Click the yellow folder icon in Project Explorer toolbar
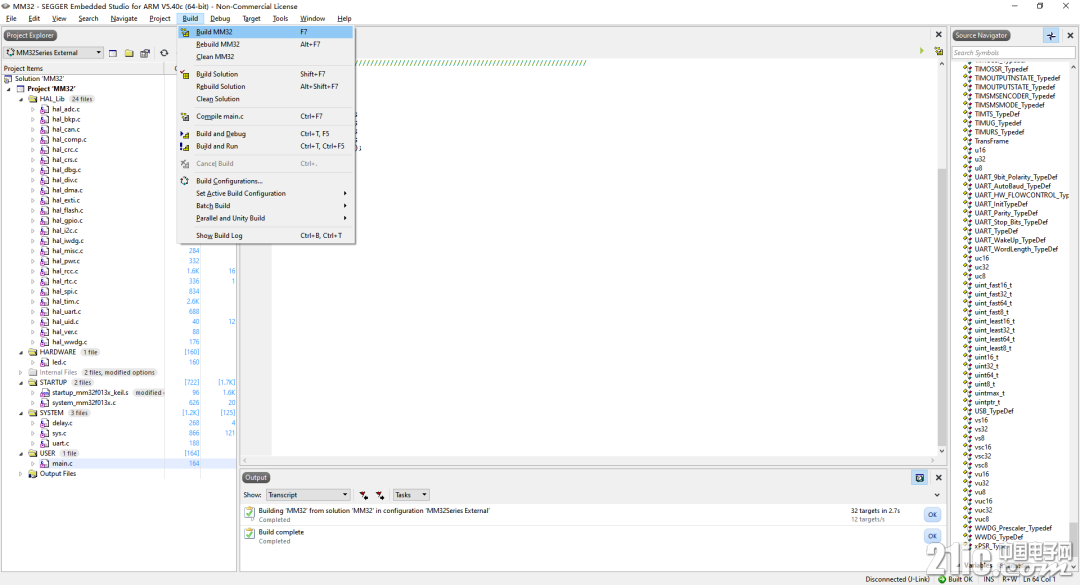The image size is (1080, 585). [x=129, y=53]
